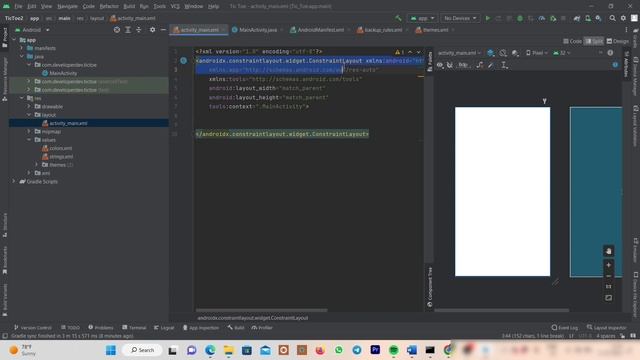Image resolution: width=640 pixels, height=360 pixels.
Task: Toggle View Options eye icon in design toolbar
Action: [440, 65]
